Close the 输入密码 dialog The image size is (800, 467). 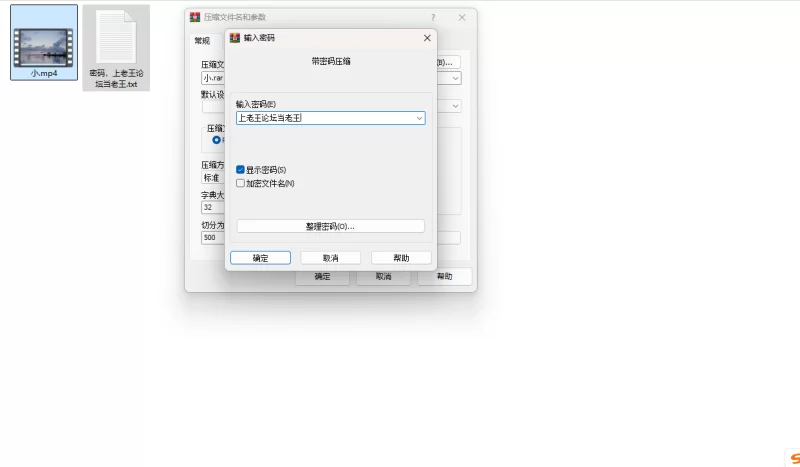click(427, 38)
